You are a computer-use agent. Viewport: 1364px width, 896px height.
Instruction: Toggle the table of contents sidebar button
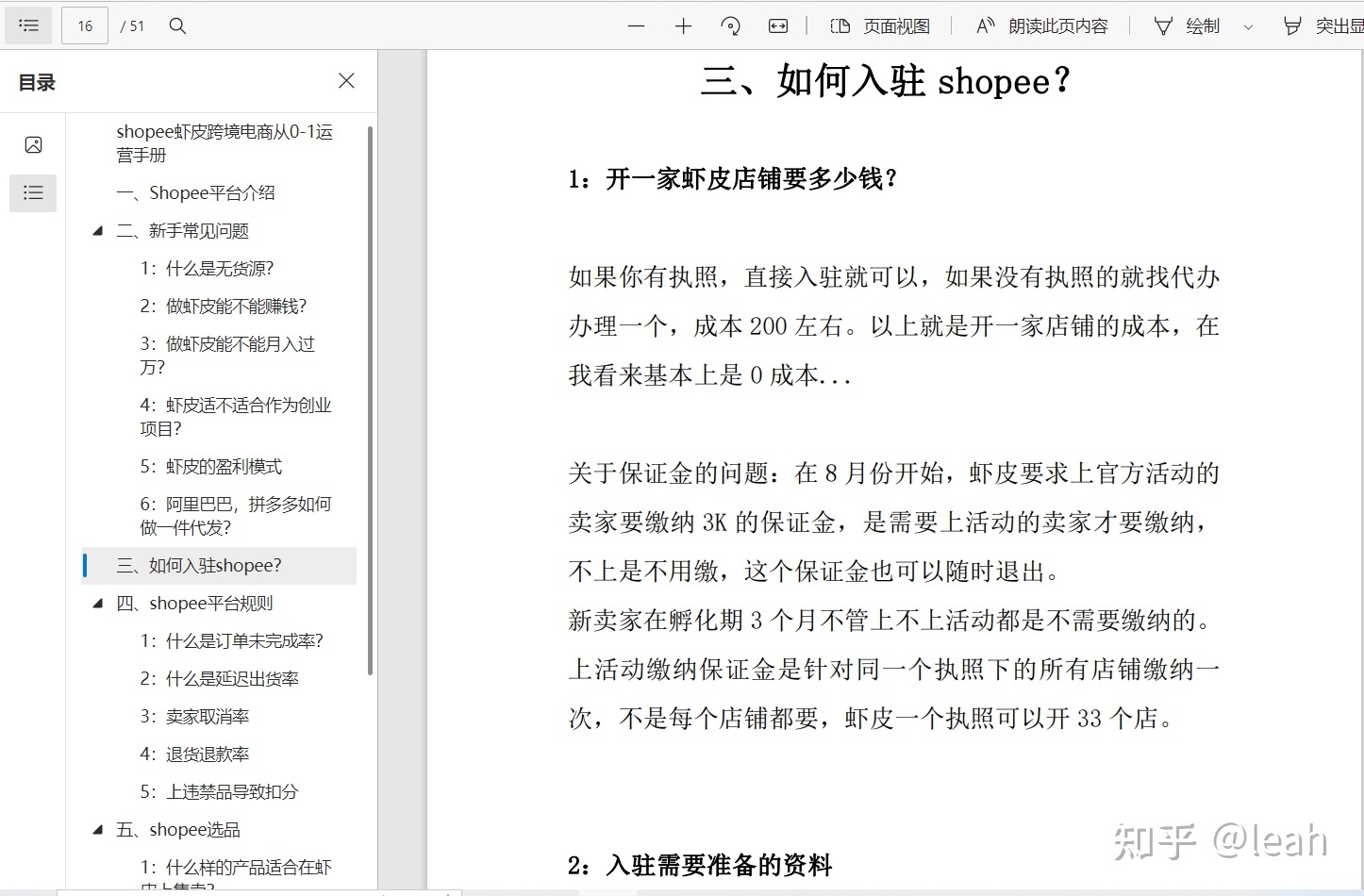click(29, 25)
